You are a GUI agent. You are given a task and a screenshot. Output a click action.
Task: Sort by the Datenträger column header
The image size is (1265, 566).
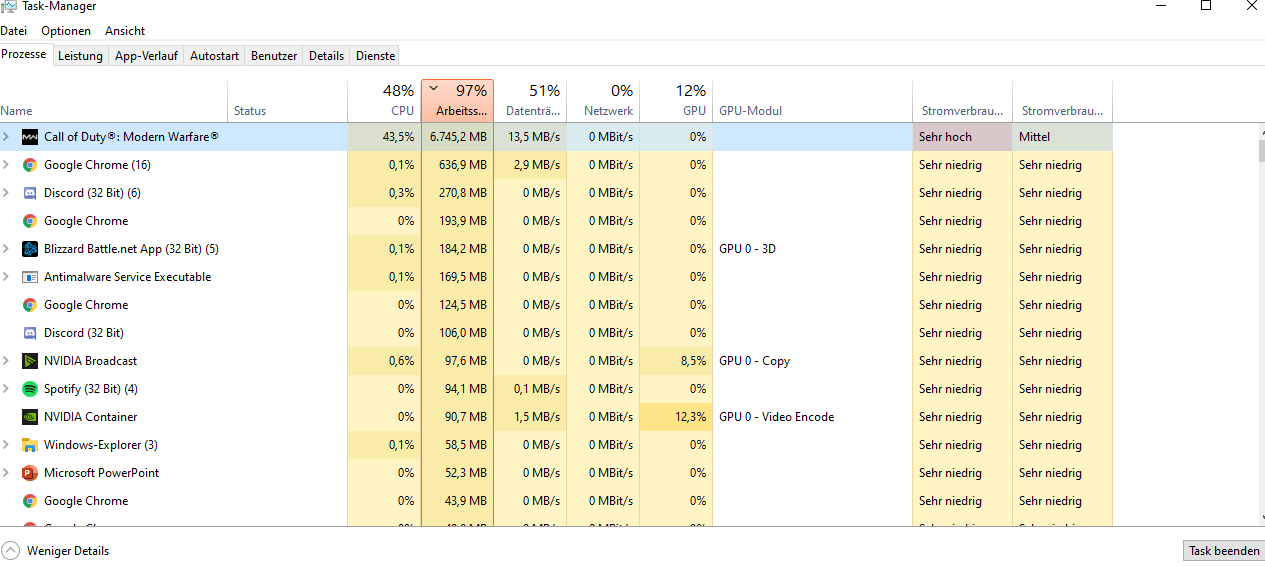coord(530,100)
